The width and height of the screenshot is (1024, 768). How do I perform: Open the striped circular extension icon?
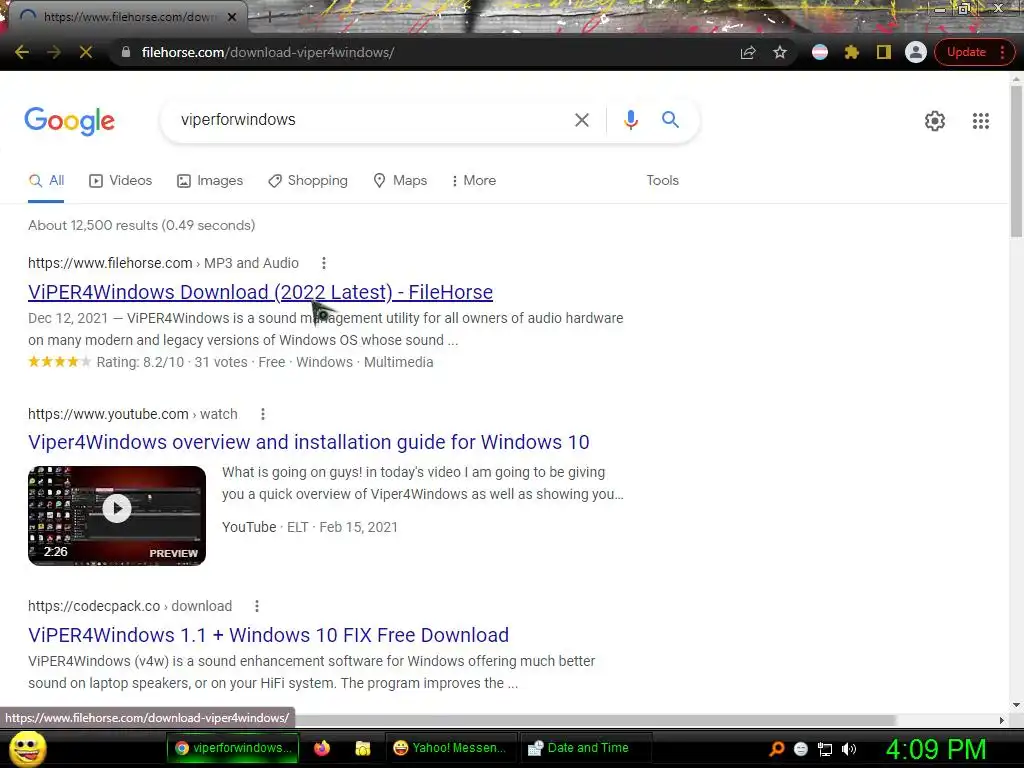pos(820,52)
